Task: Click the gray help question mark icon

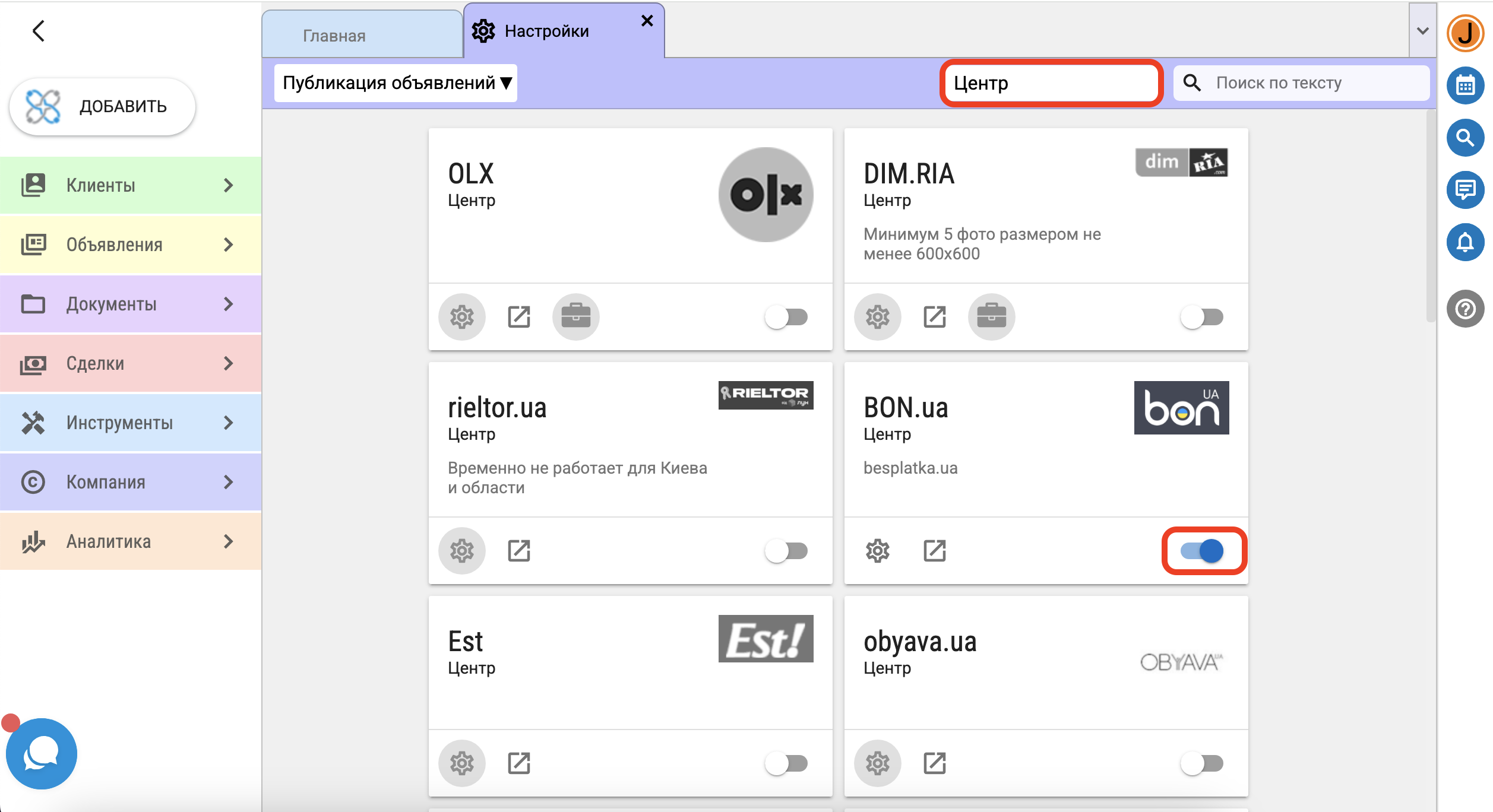Action: click(x=1465, y=309)
